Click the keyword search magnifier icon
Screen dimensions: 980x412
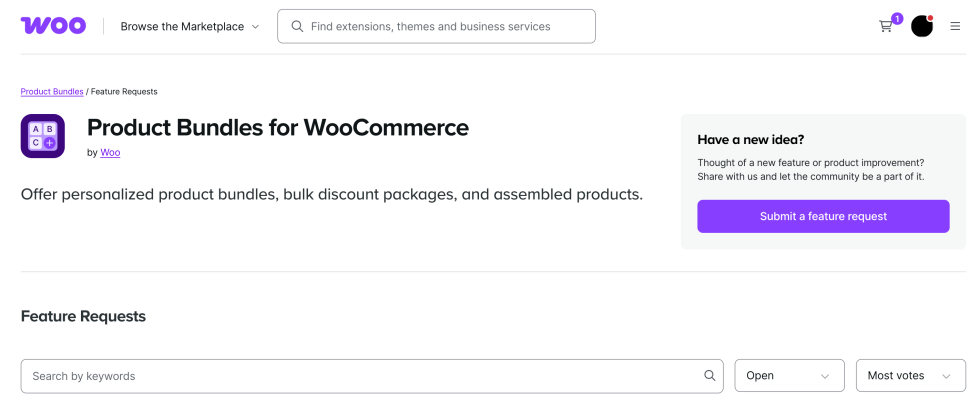pos(710,376)
